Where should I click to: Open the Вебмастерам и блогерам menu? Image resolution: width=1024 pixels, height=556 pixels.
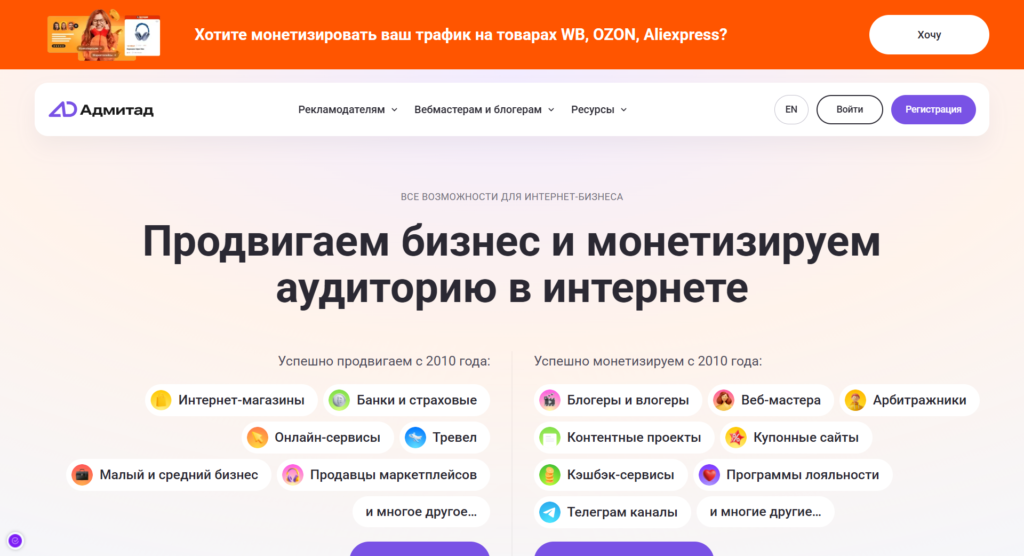(484, 110)
